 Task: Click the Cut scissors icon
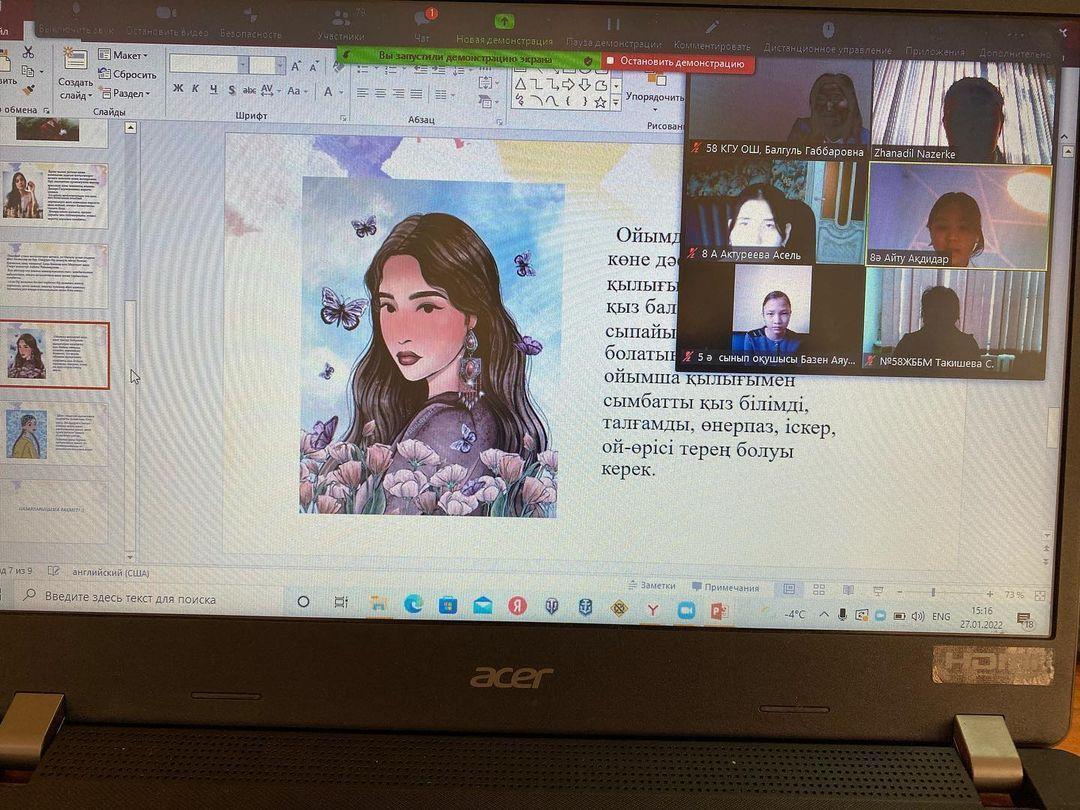(28, 52)
